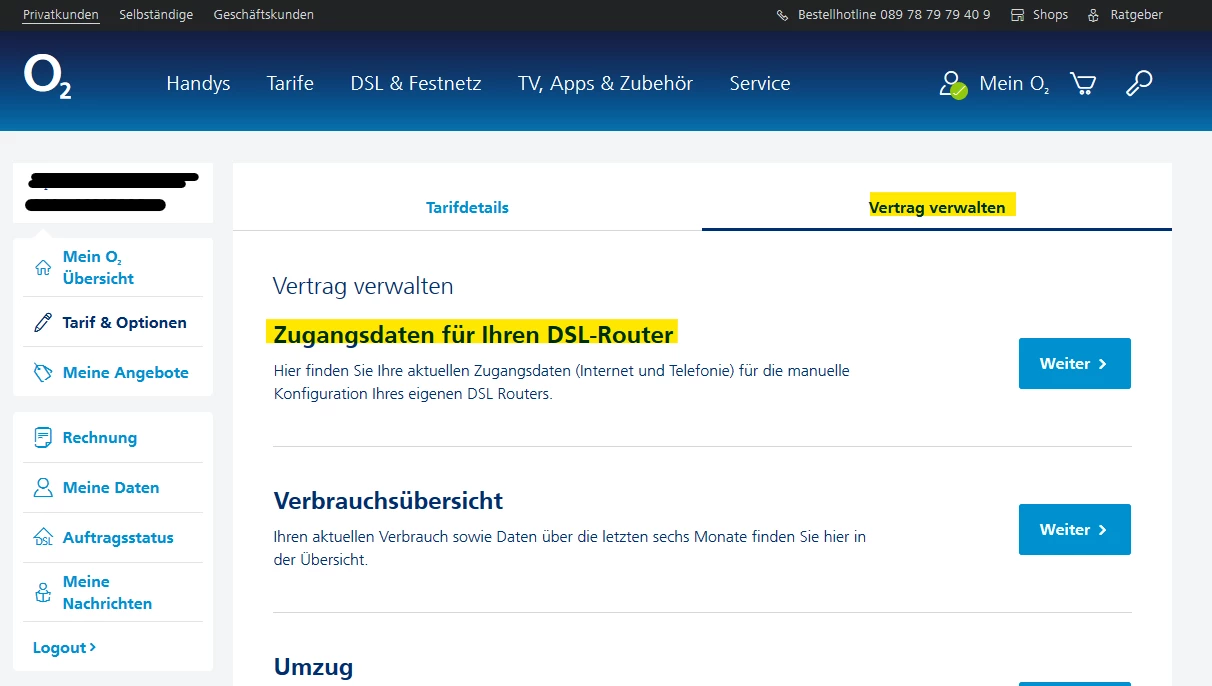Viewport: 1212px width, 686px height.
Task: Click the invoice icon beside Rechnung
Action: (43, 437)
